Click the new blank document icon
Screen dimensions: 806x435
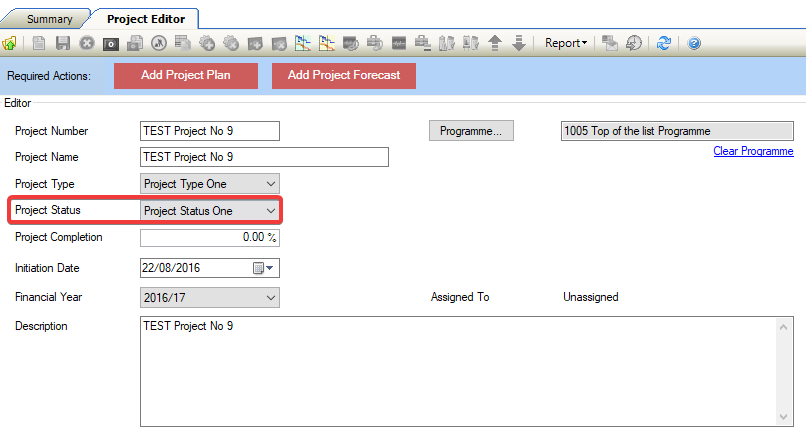(x=39, y=43)
